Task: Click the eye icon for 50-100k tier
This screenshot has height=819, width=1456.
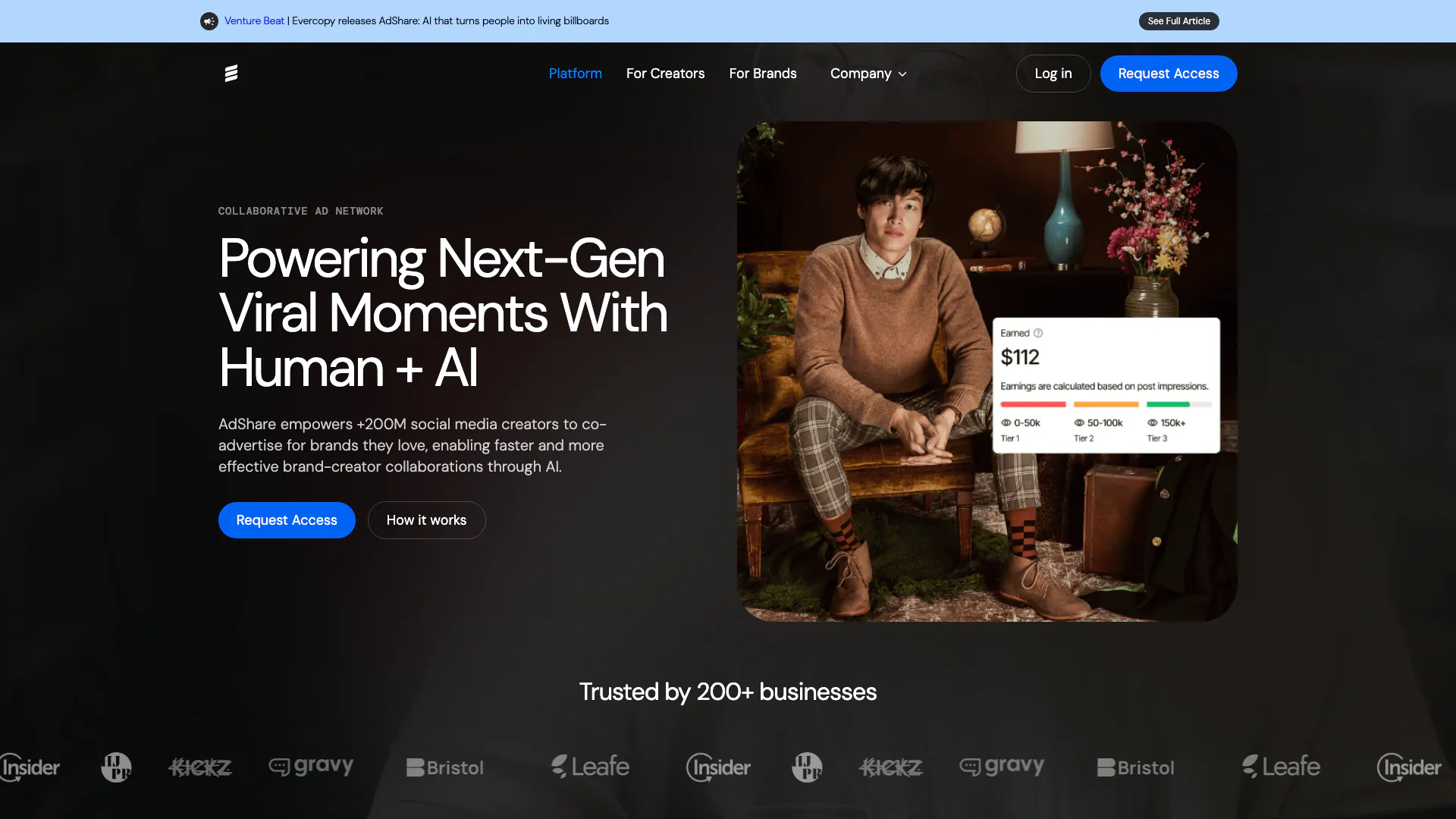Action: (1079, 423)
